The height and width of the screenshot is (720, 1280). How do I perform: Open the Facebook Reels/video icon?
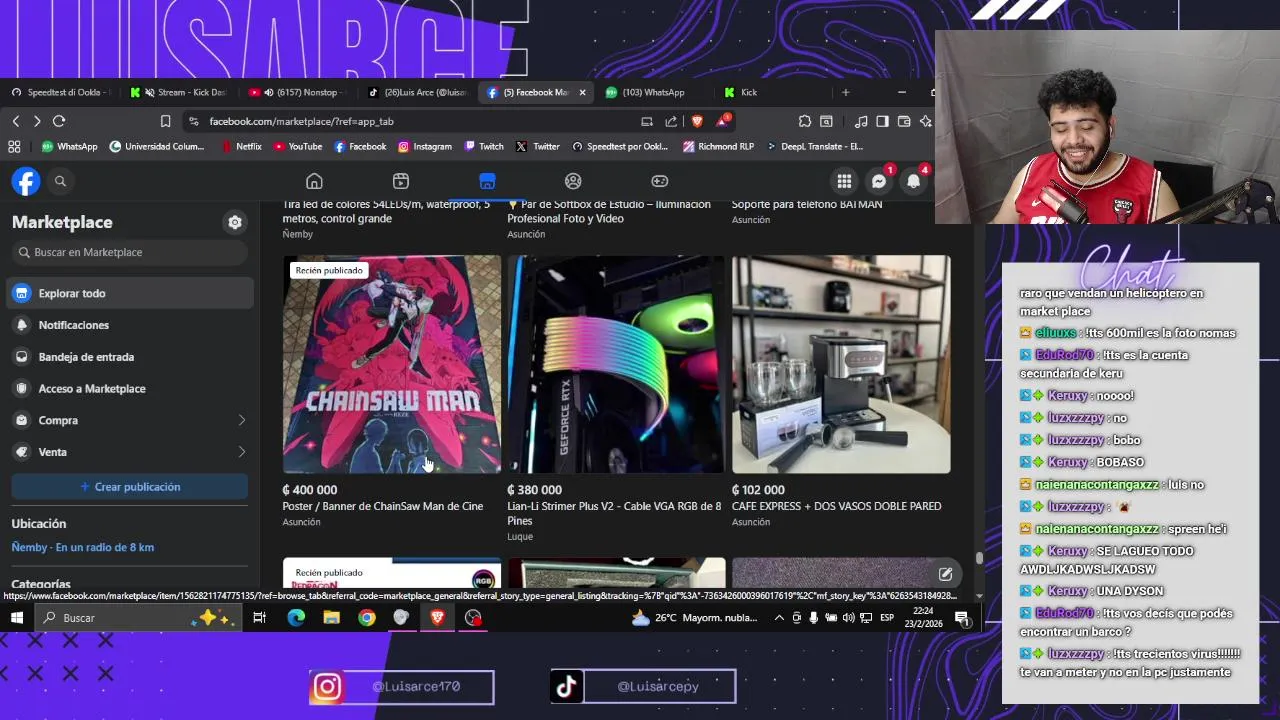(401, 181)
